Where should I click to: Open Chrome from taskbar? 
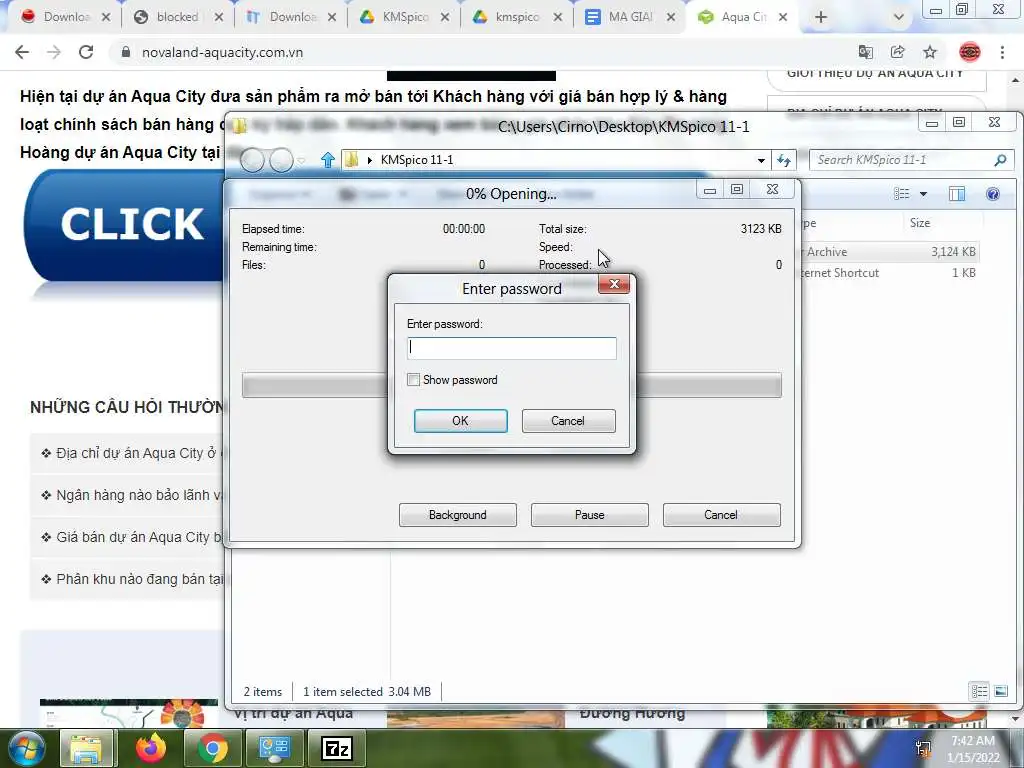213,748
